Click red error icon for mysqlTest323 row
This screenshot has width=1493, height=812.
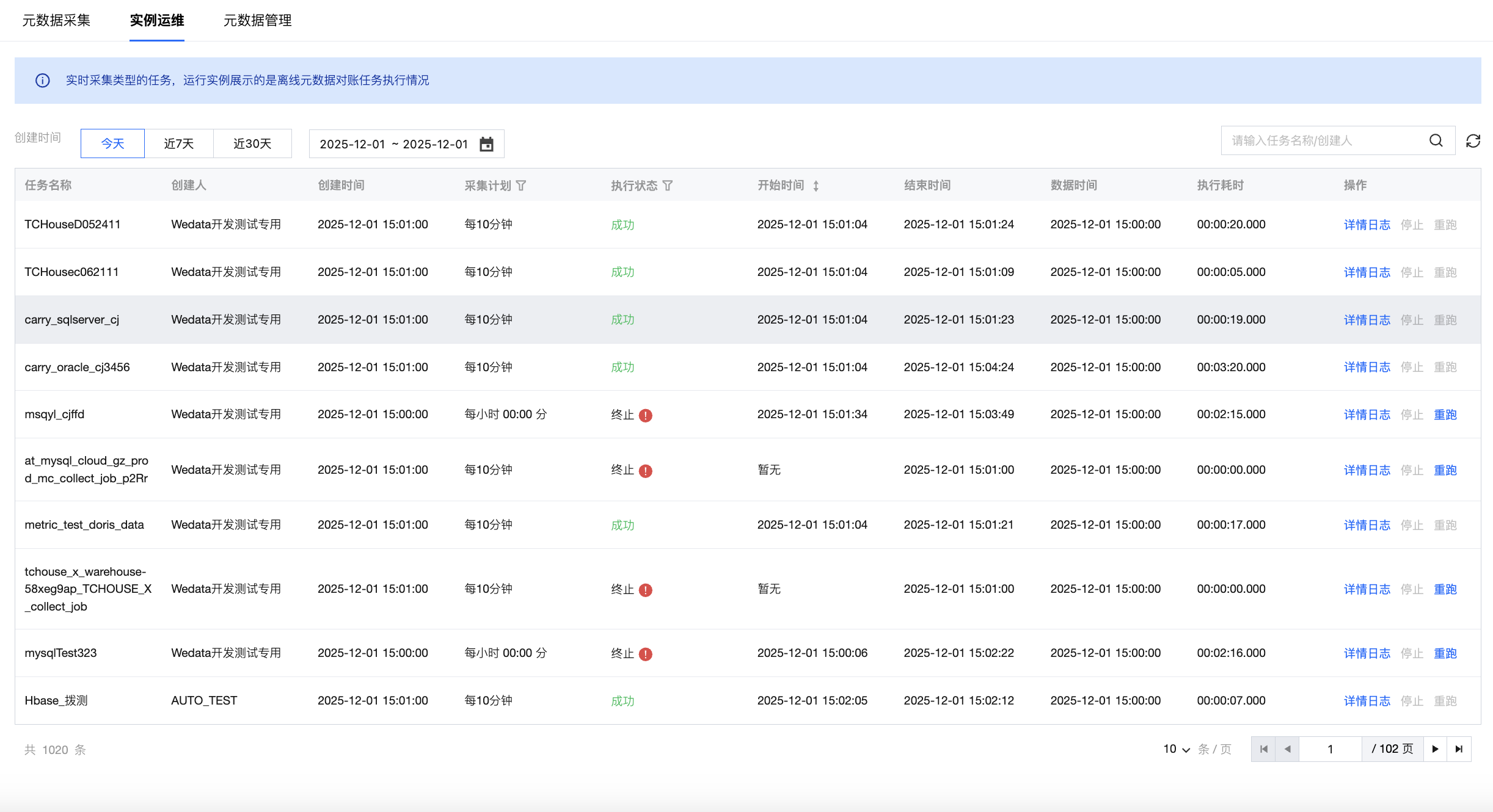pos(646,654)
